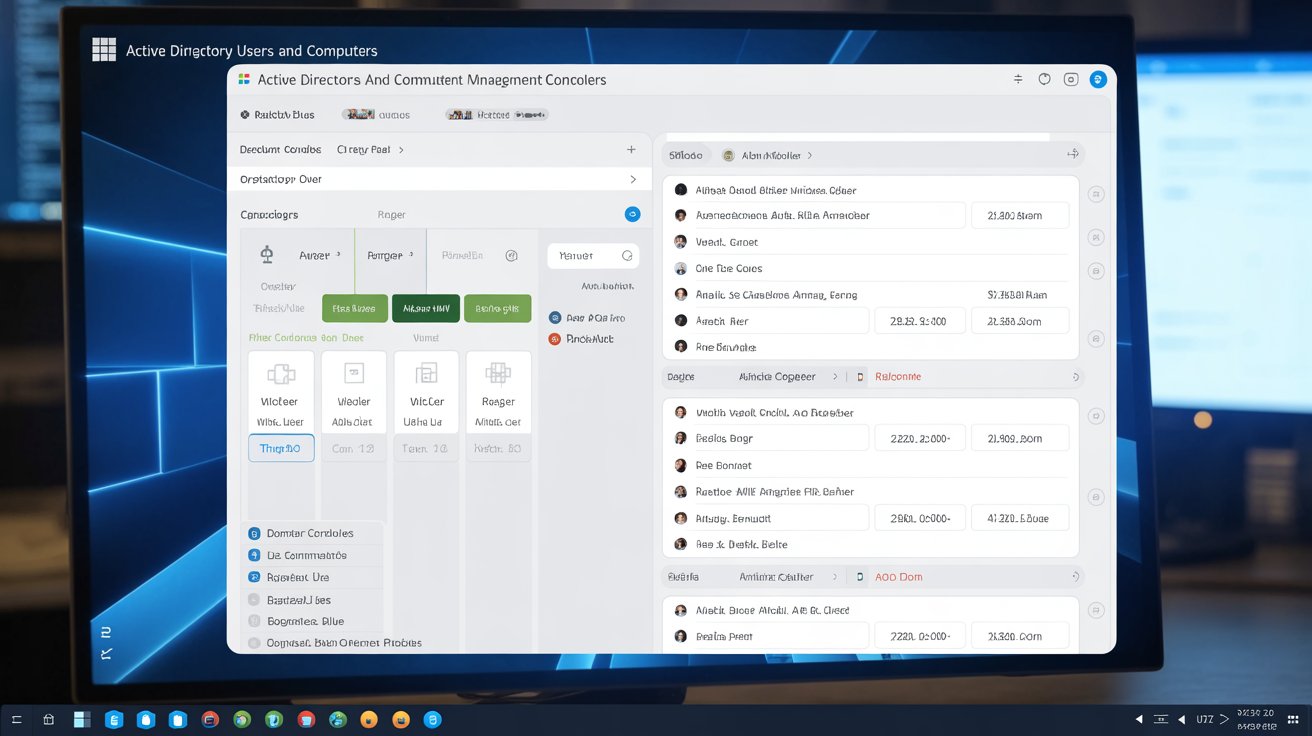Click the camera-shaped icon in window header
The height and width of the screenshot is (736, 1312).
click(1071, 80)
